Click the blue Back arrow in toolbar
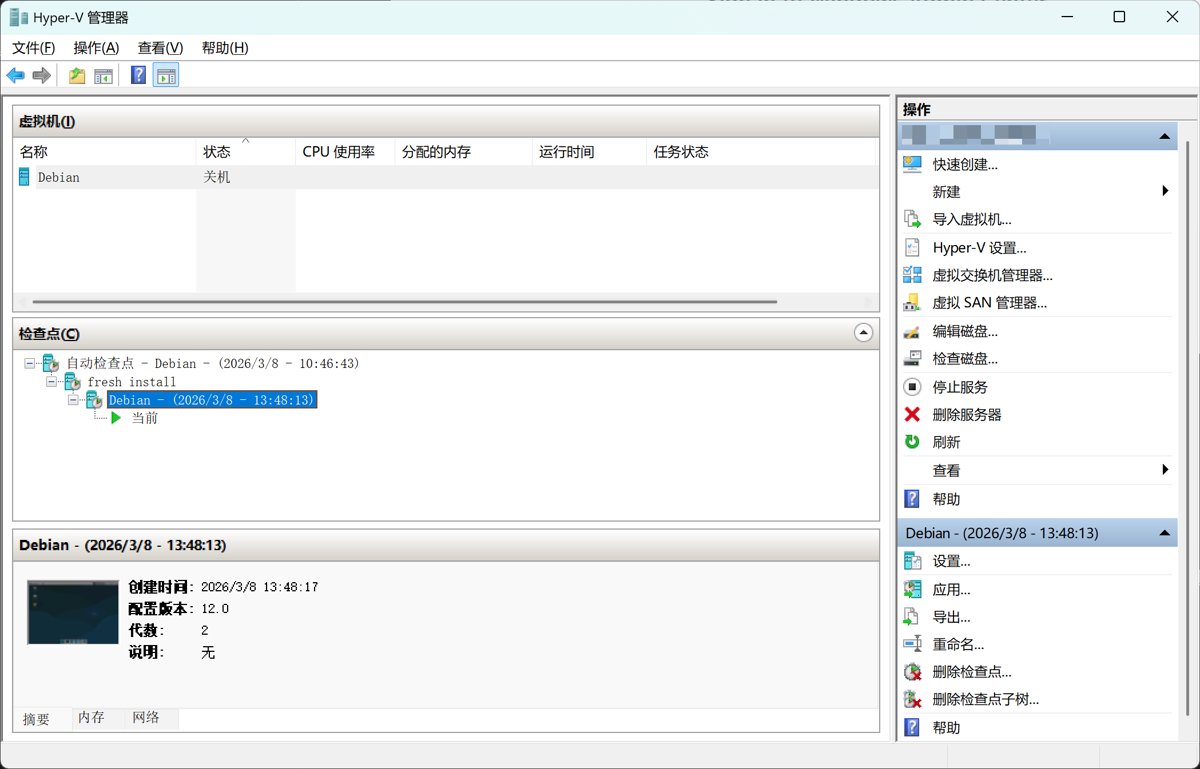 (16, 76)
